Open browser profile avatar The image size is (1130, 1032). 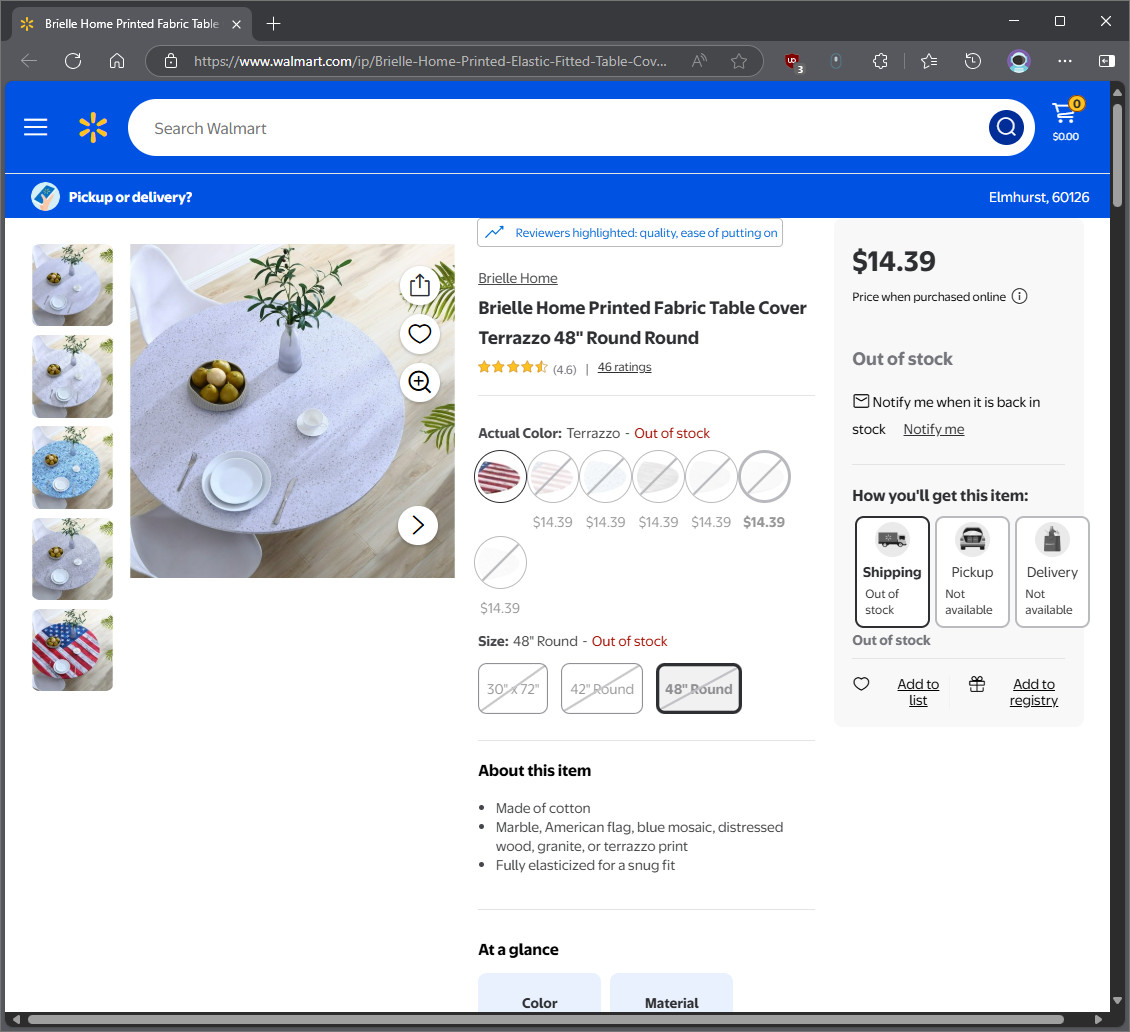coord(1018,61)
